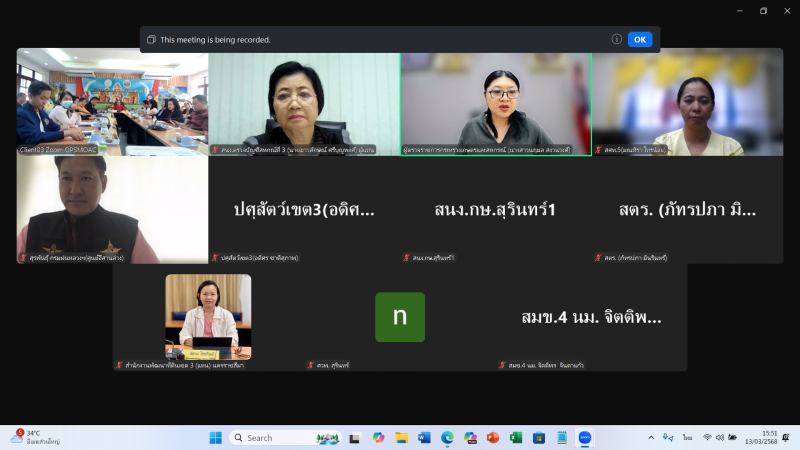Select the woman in black jacket video tile
This screenshot has height=450, width=800.
304,102
